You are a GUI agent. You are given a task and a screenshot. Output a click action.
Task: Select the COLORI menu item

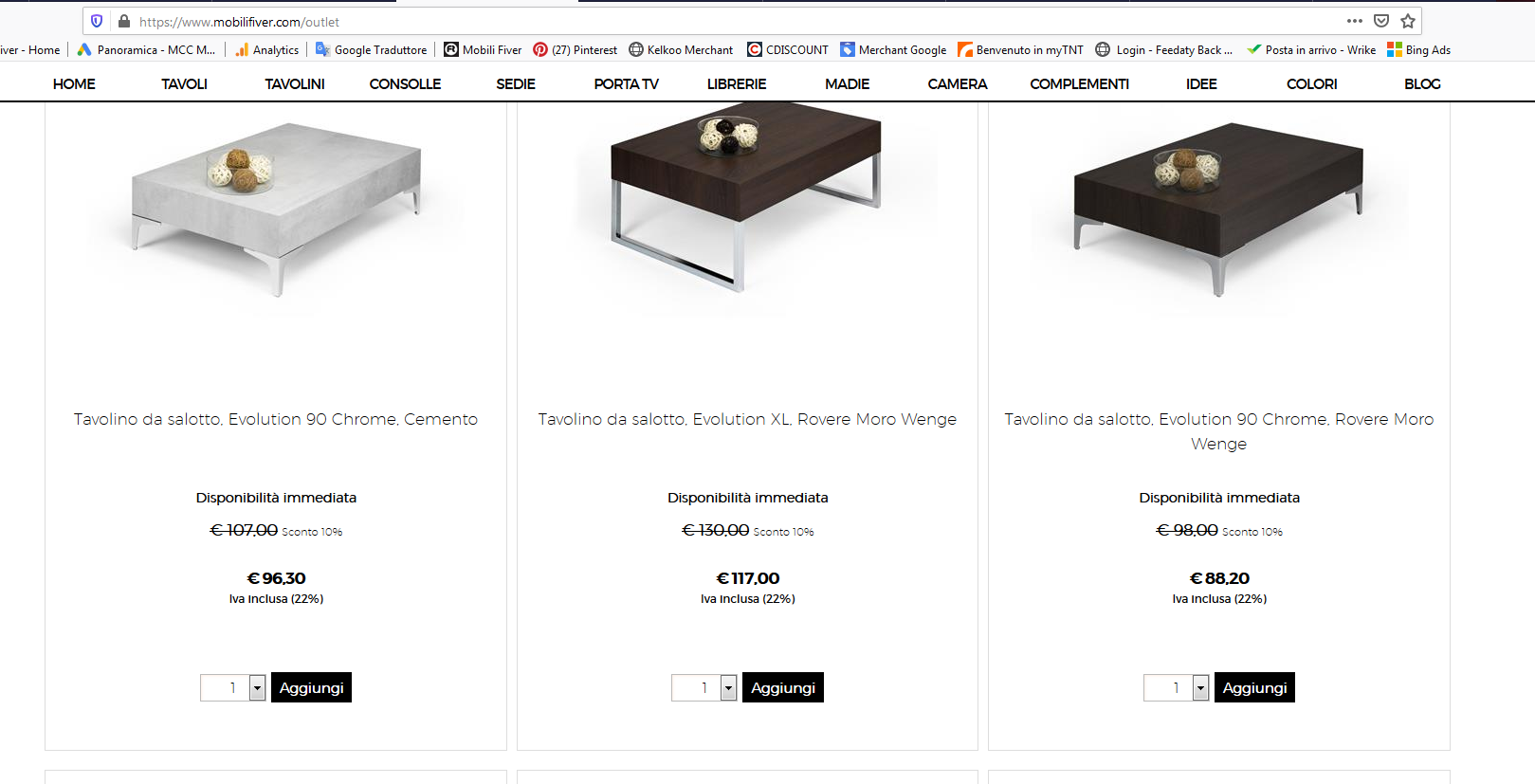pyautogui.click(x=1311, y=84)
